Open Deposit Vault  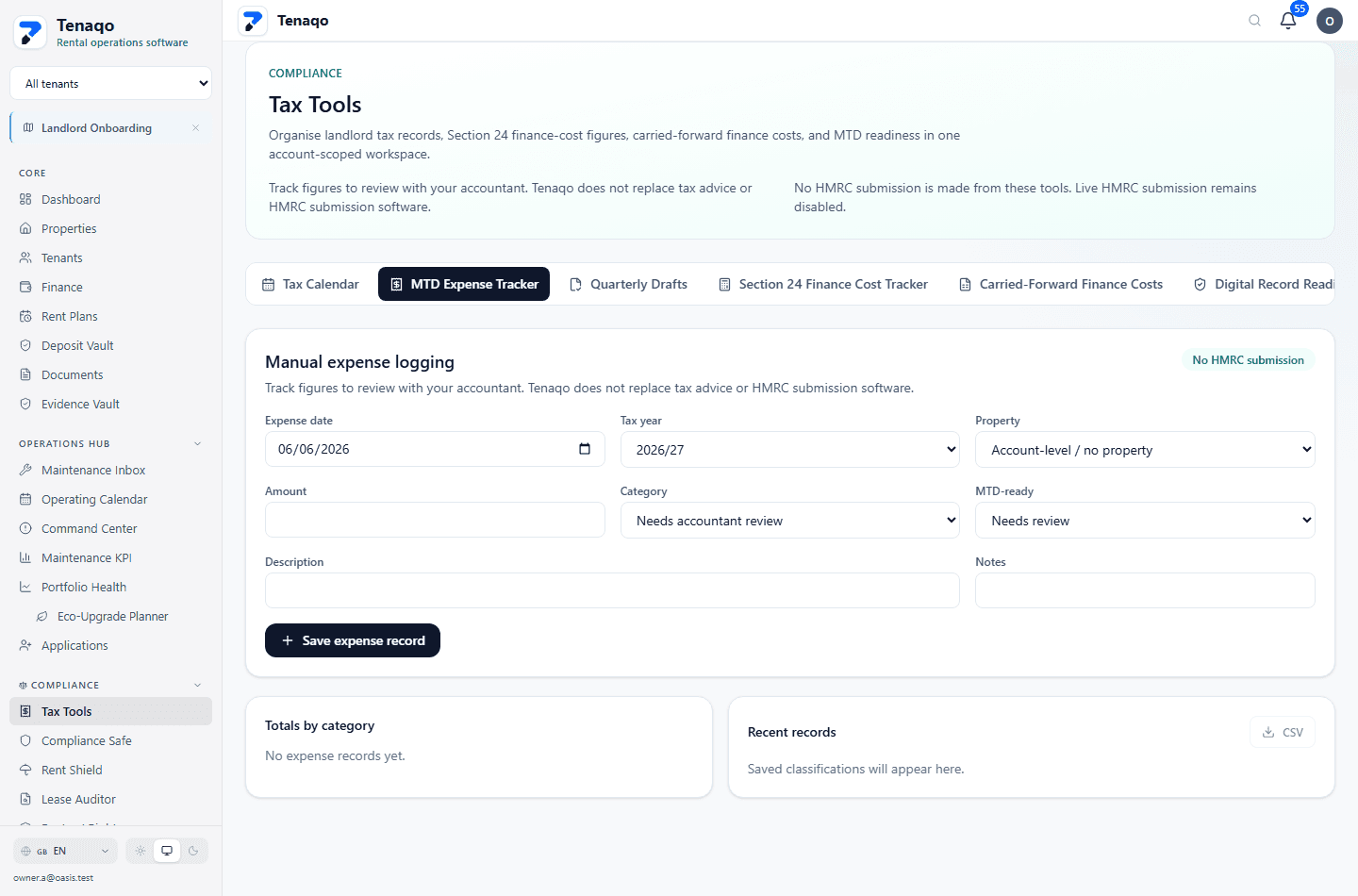click(111, 346)
